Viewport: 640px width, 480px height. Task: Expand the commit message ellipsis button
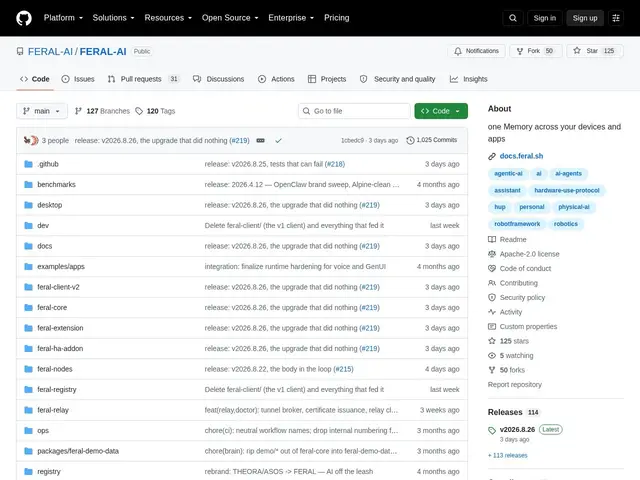(260, 140)
